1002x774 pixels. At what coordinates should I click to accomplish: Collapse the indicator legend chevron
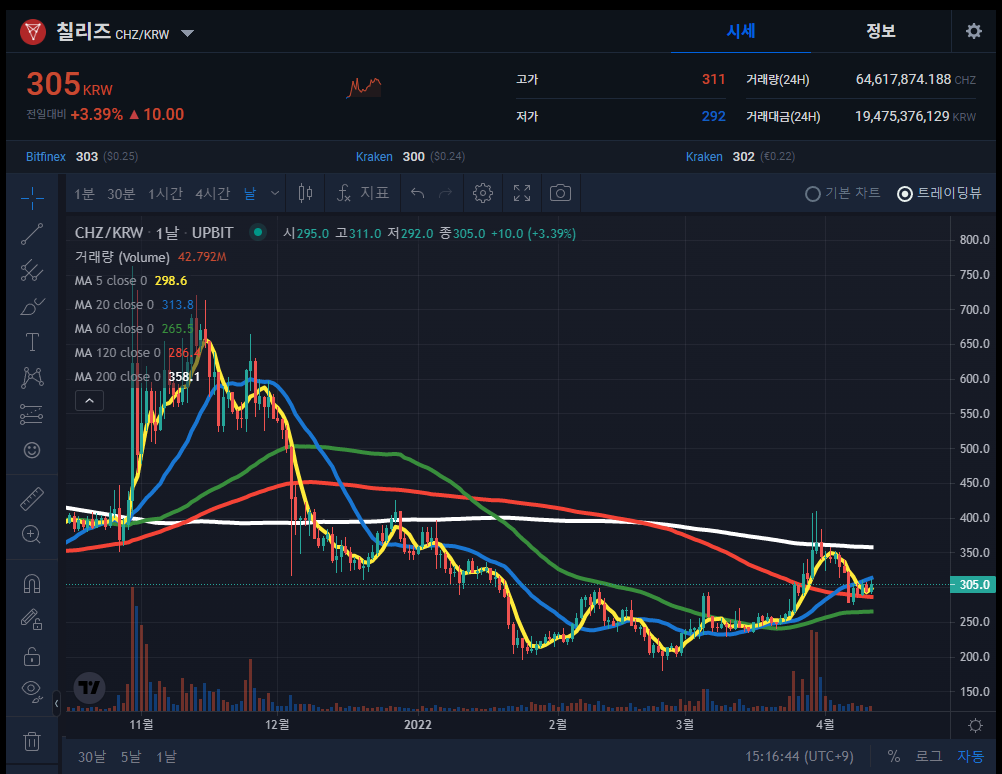point(89,401)
